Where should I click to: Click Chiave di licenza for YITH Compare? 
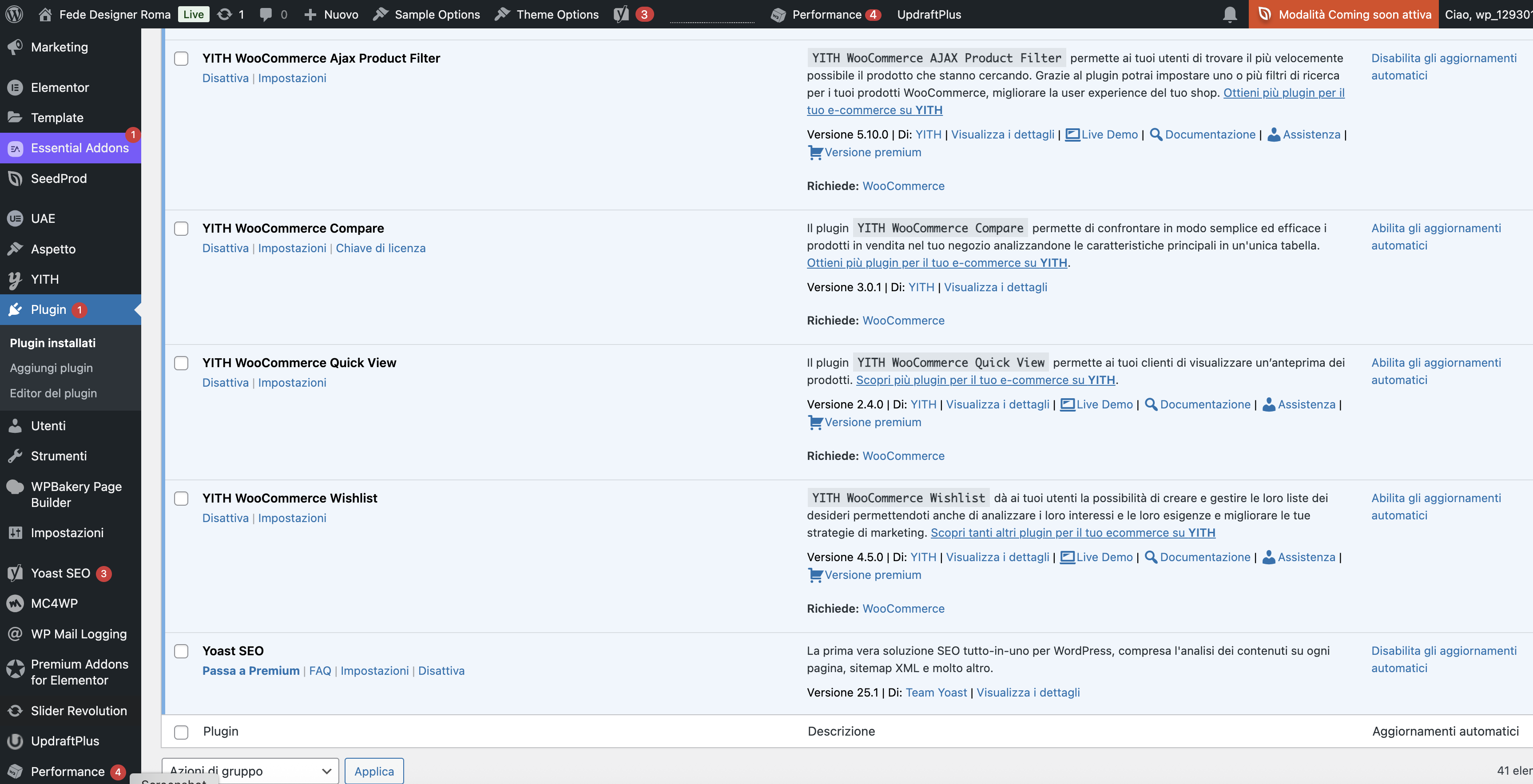(x=381, y=248)
